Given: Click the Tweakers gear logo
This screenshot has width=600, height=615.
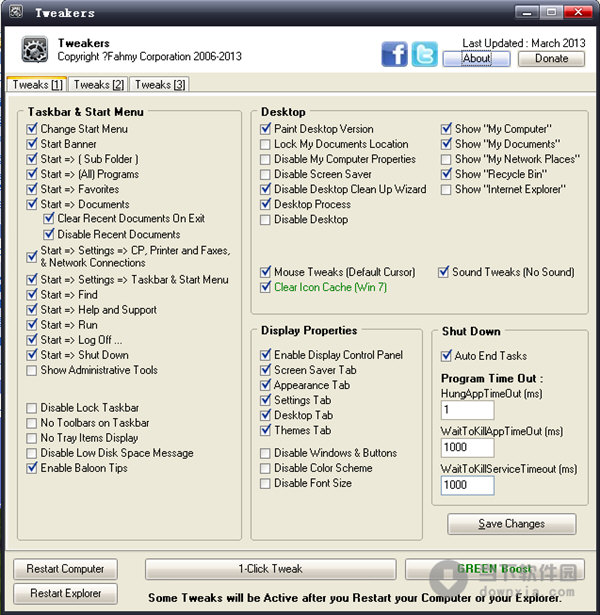Looking at the screenshot, I should click(x=35, y=49).
